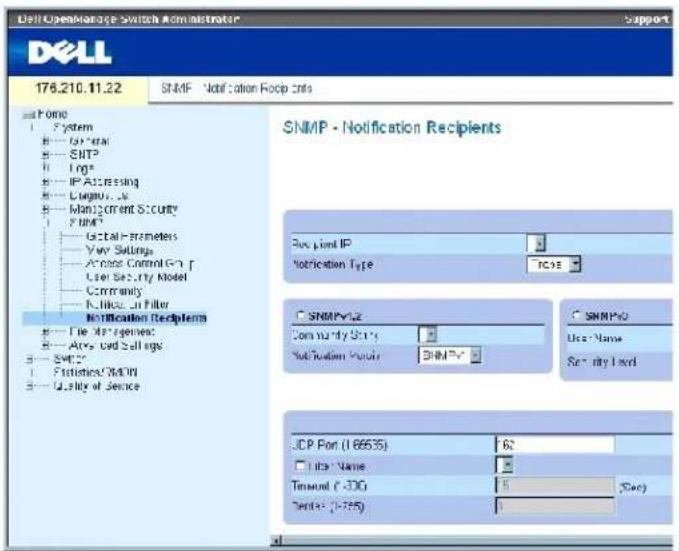Open the Notification Filter page
Screen dimensions: 679x551
click(x=128, y=305)
